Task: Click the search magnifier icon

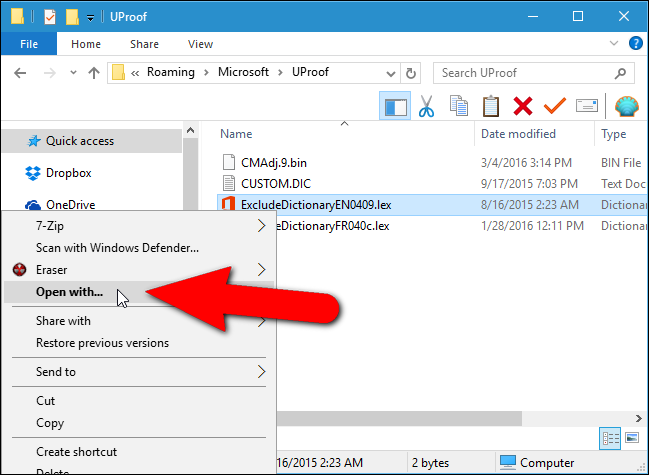Action: pos(620,73)
